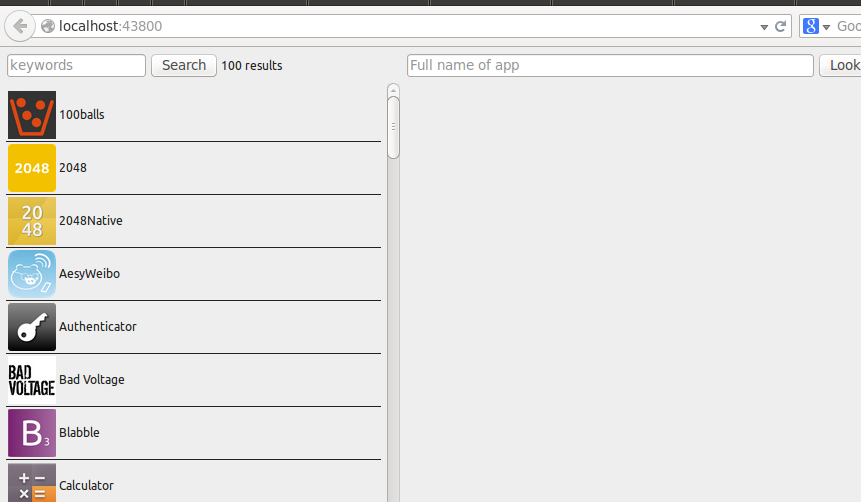Open the Authenticator key icon

[32, 327]
